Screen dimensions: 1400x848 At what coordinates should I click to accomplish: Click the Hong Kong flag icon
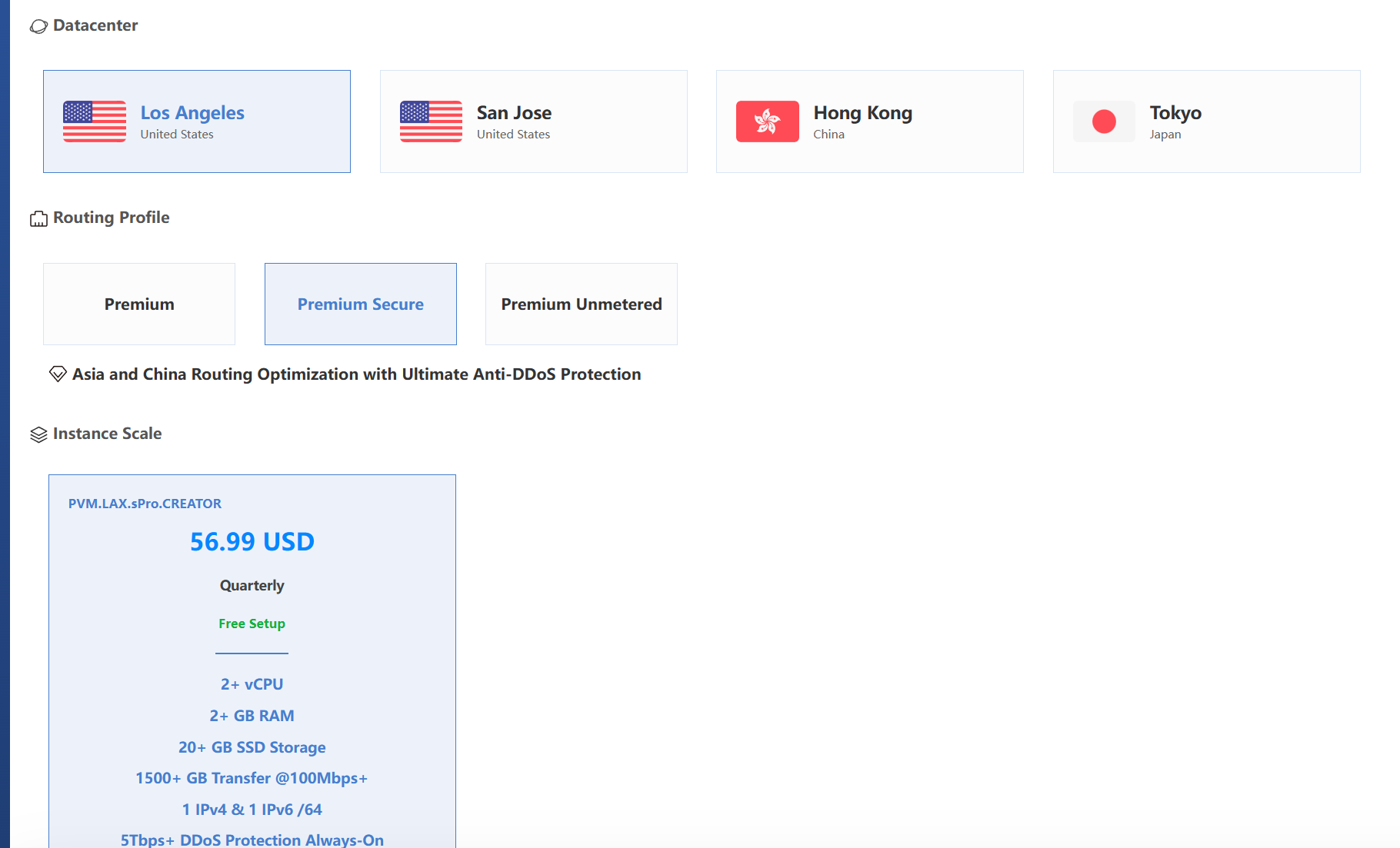[767, 121]
